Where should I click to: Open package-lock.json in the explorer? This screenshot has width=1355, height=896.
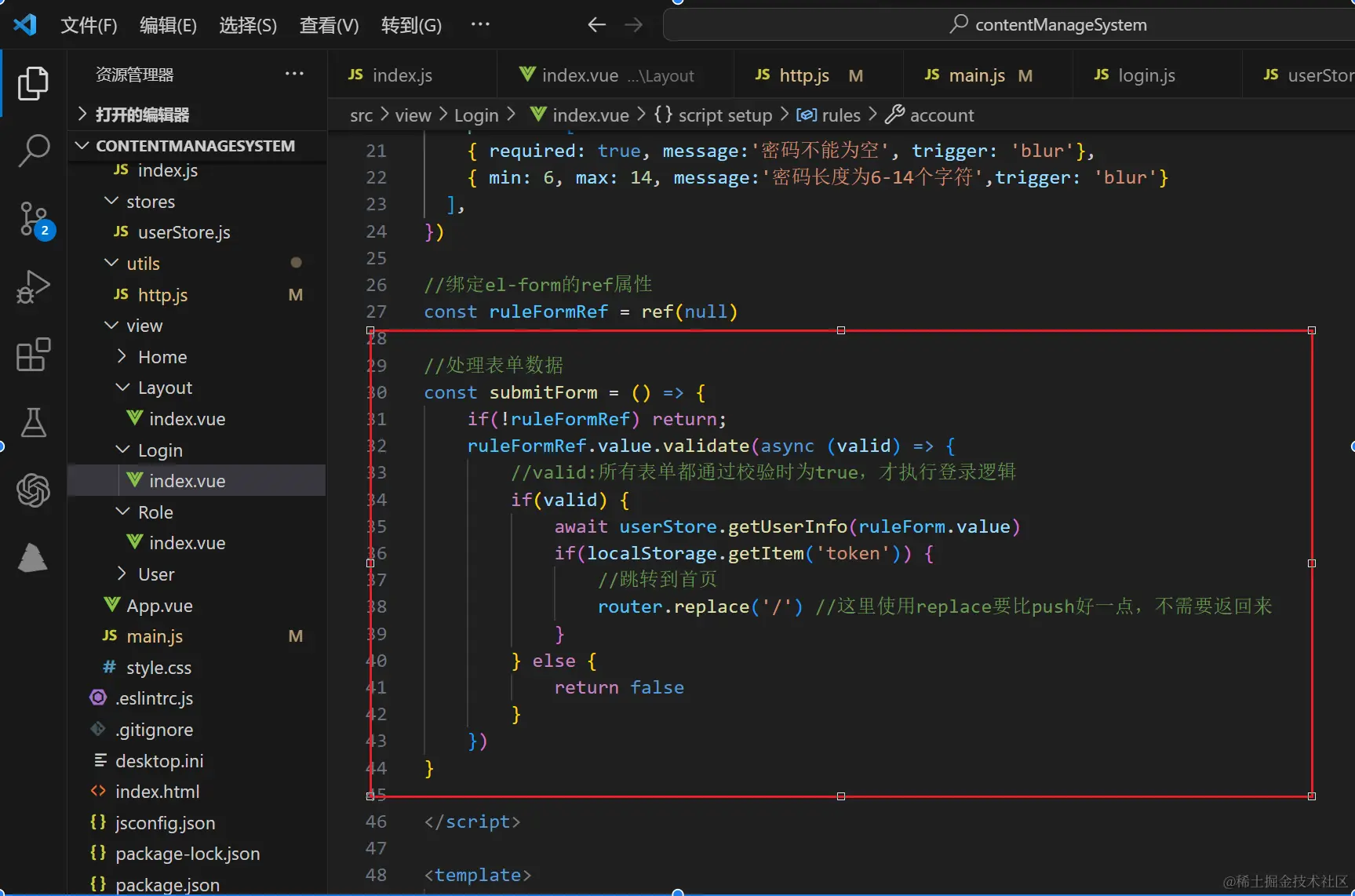point(196,854)
